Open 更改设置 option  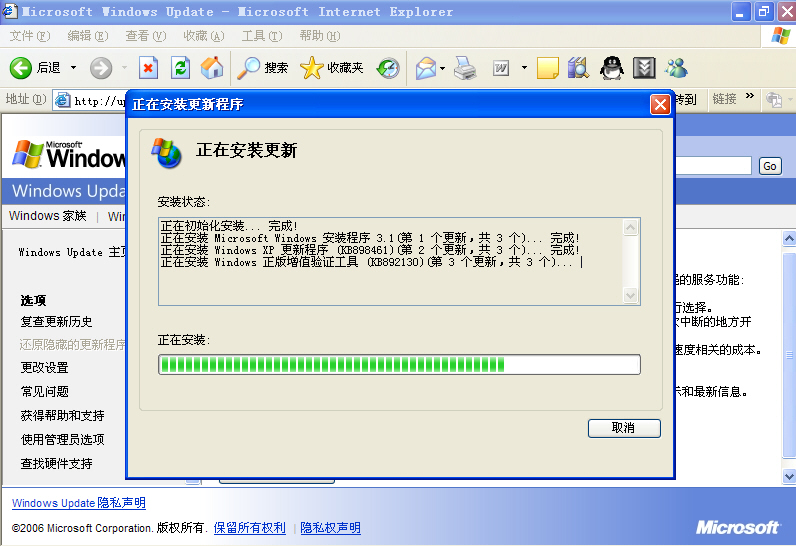pyautogui.click(x=44, y=367)
